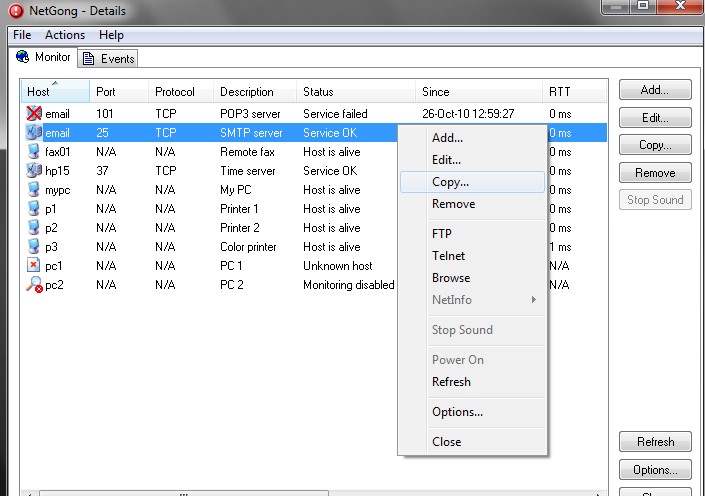The width and height of the screenshot is (705, 496).
Task: Sort the list by Status column header
Action: pos(355,92)
